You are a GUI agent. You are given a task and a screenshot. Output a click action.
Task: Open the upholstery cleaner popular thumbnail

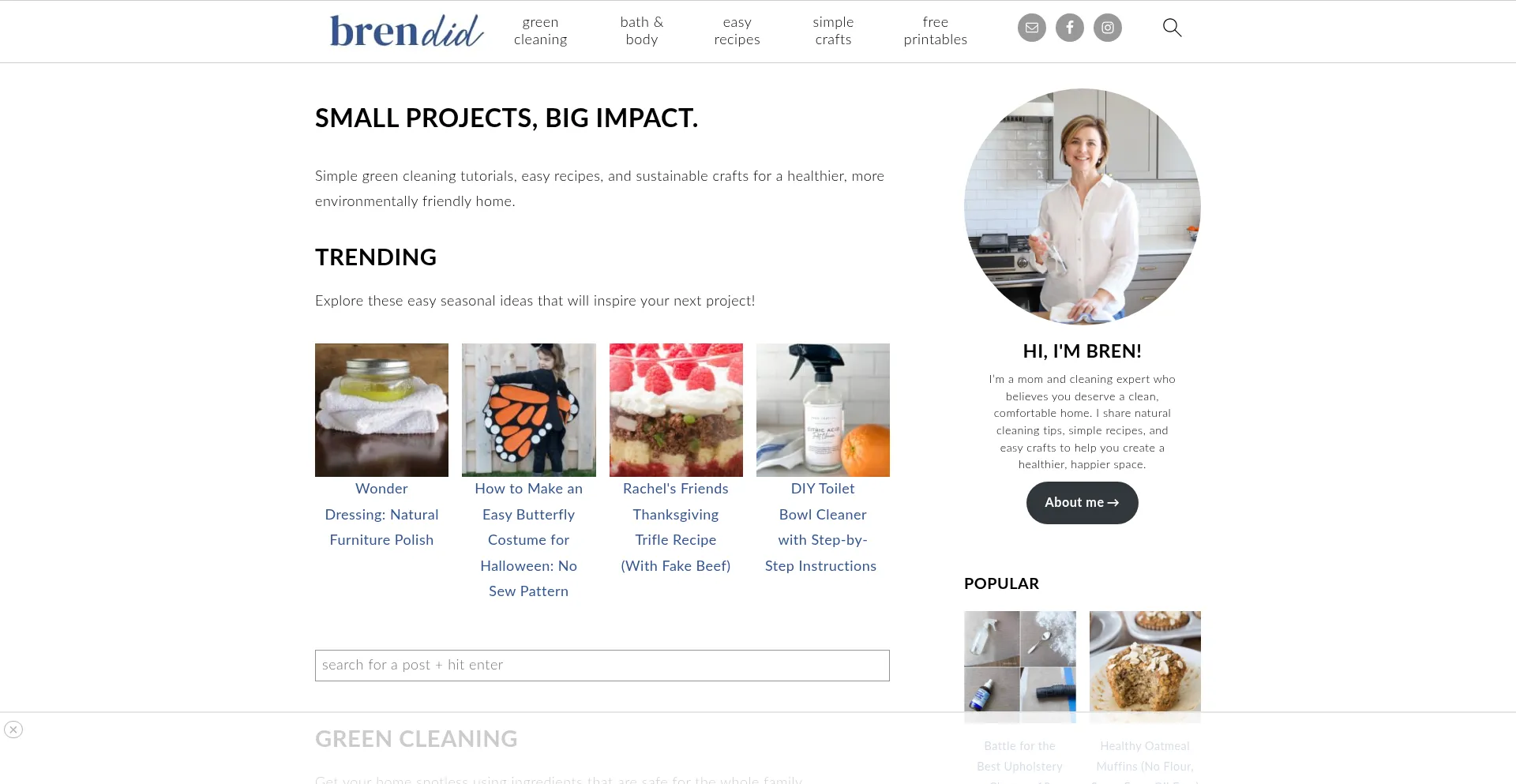point(1019,666)
